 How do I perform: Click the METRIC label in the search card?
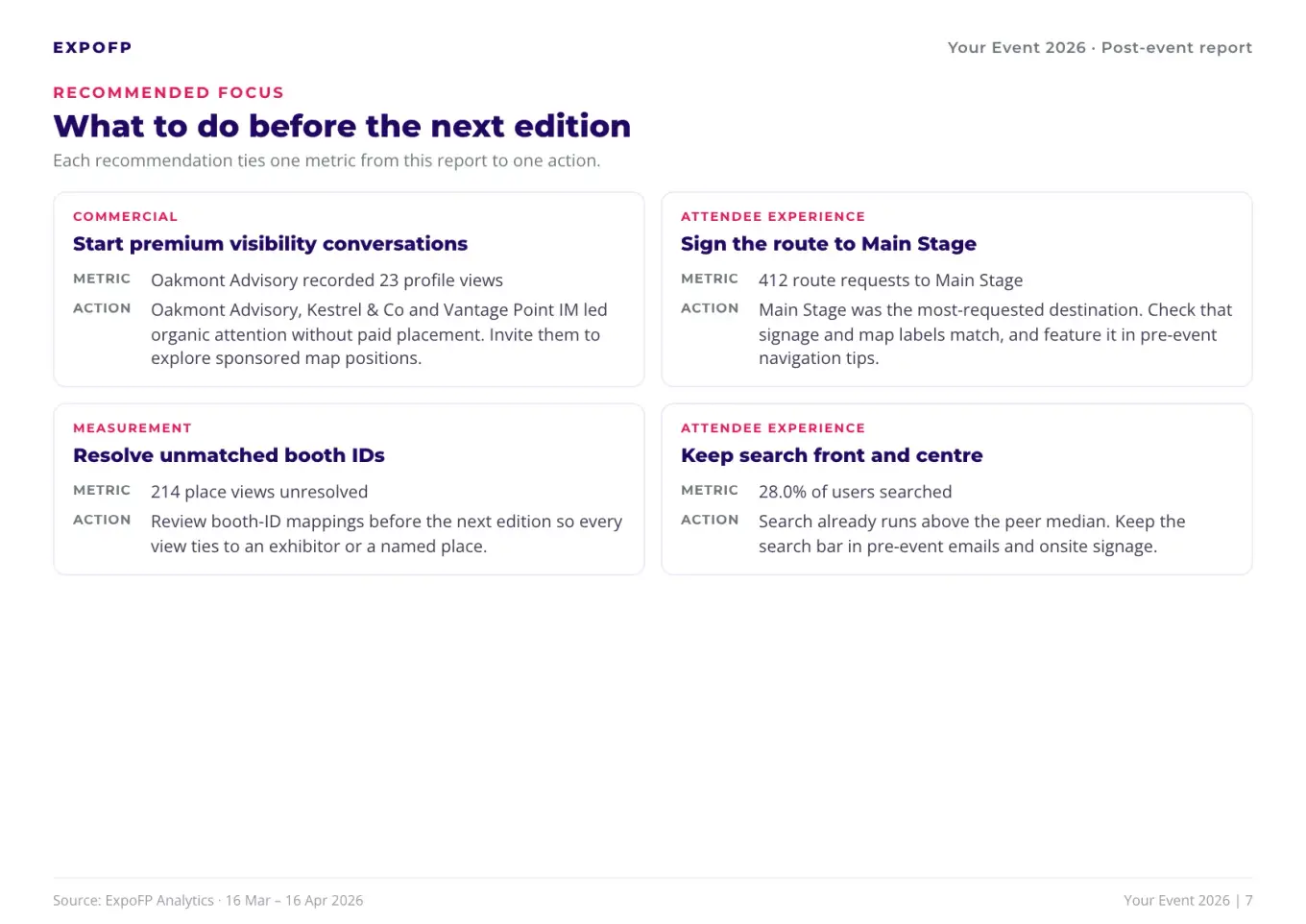(710, 490)
